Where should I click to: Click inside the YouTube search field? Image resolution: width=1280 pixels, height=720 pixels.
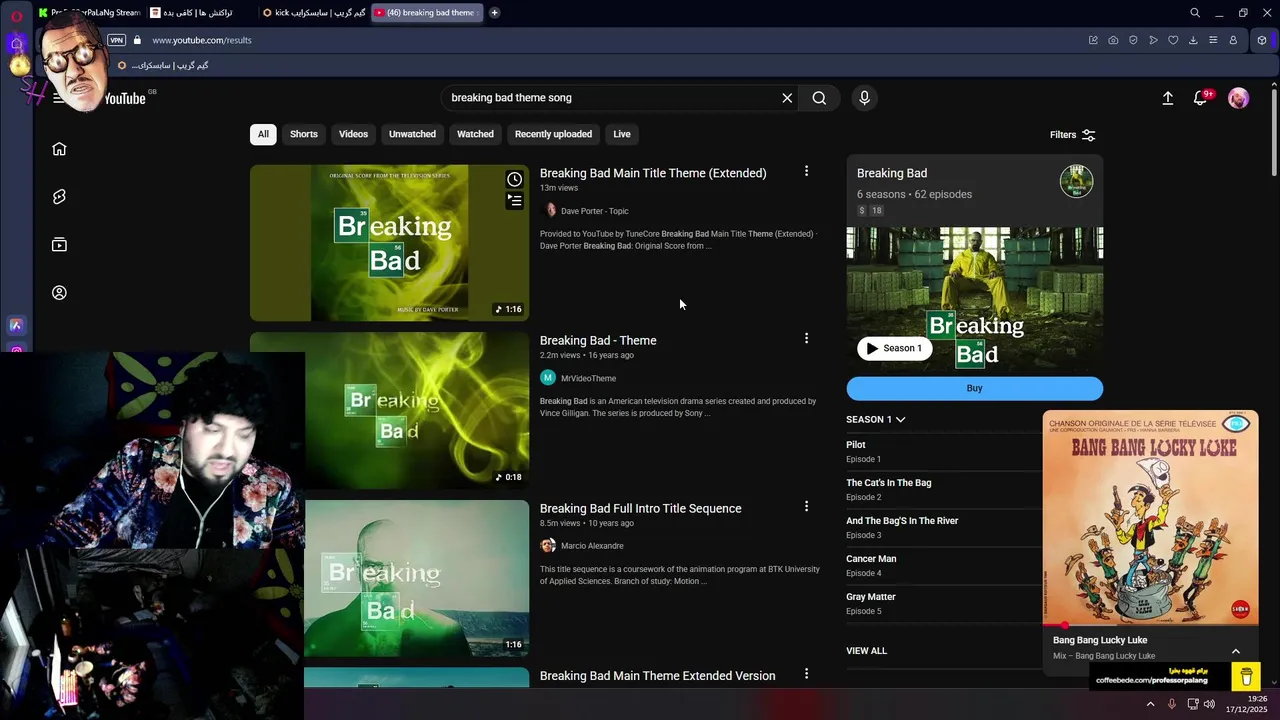tap(610, 98)
